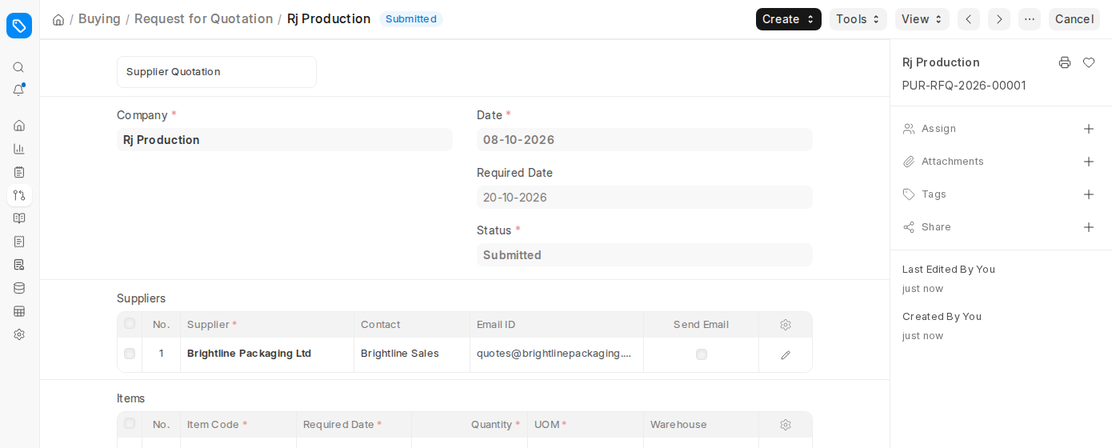Viewport: 1120px width, 448px height.
Task: Open the clipboard icon in sidebar
Action: click(19, 172)
